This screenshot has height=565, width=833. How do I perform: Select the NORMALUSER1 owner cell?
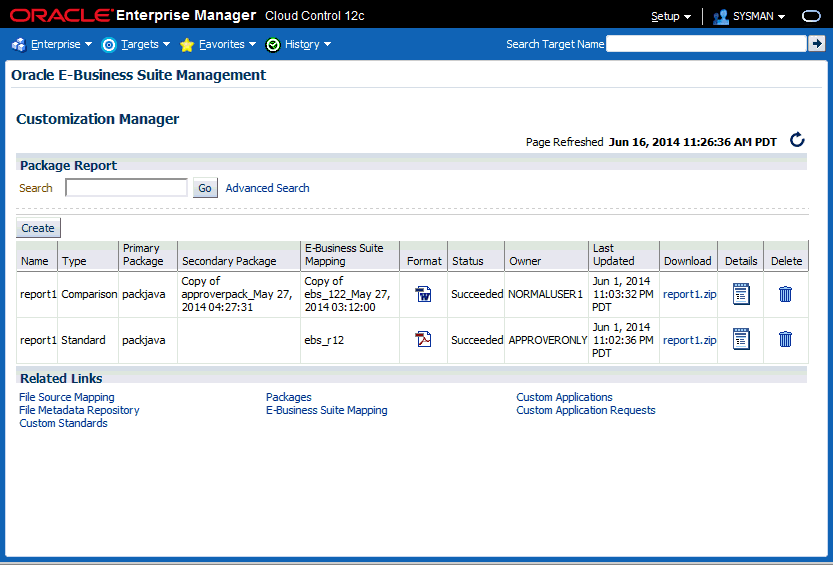[x=546, y=294]
